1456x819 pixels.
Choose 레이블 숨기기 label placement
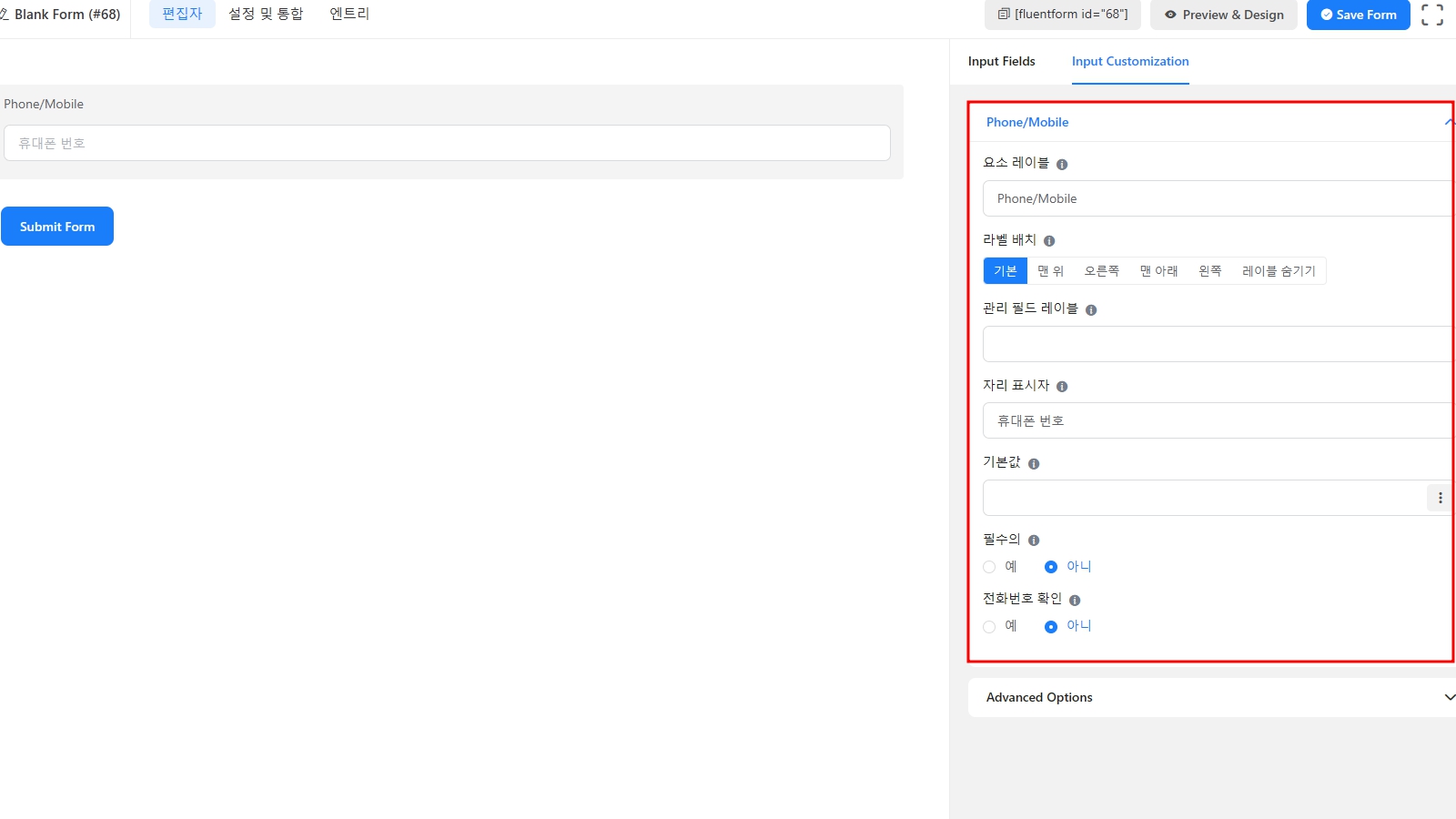(1279, 271)
